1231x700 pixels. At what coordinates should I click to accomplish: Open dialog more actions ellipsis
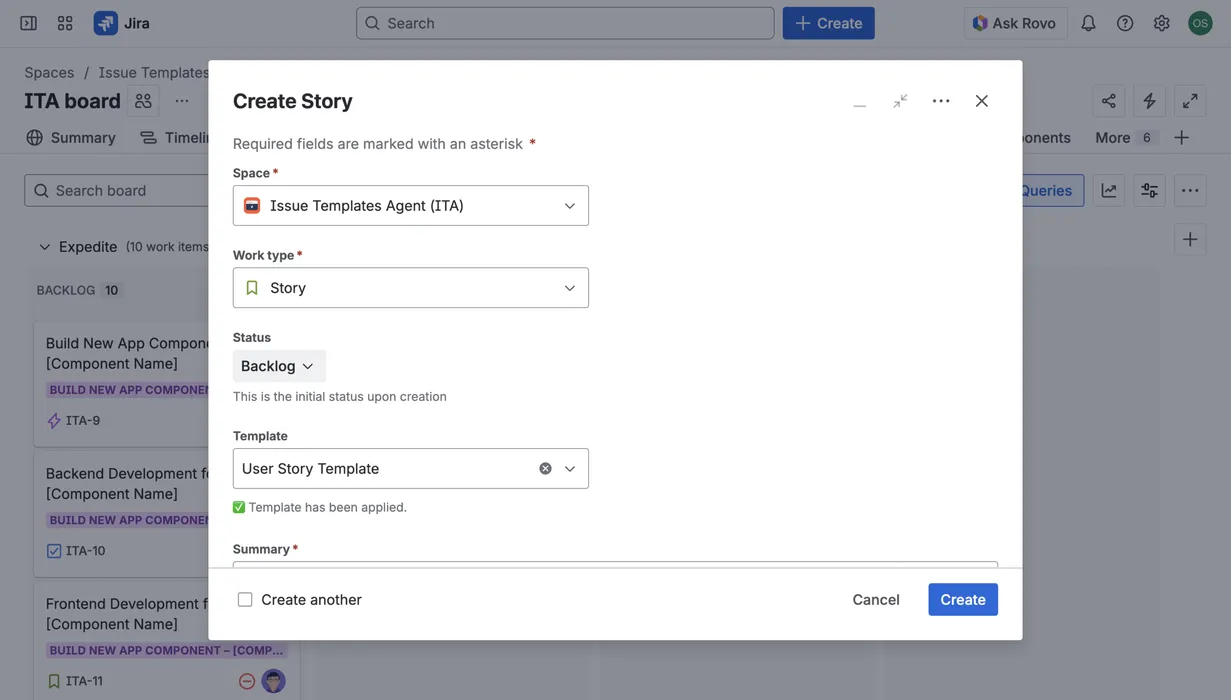[x=941, y=101]
